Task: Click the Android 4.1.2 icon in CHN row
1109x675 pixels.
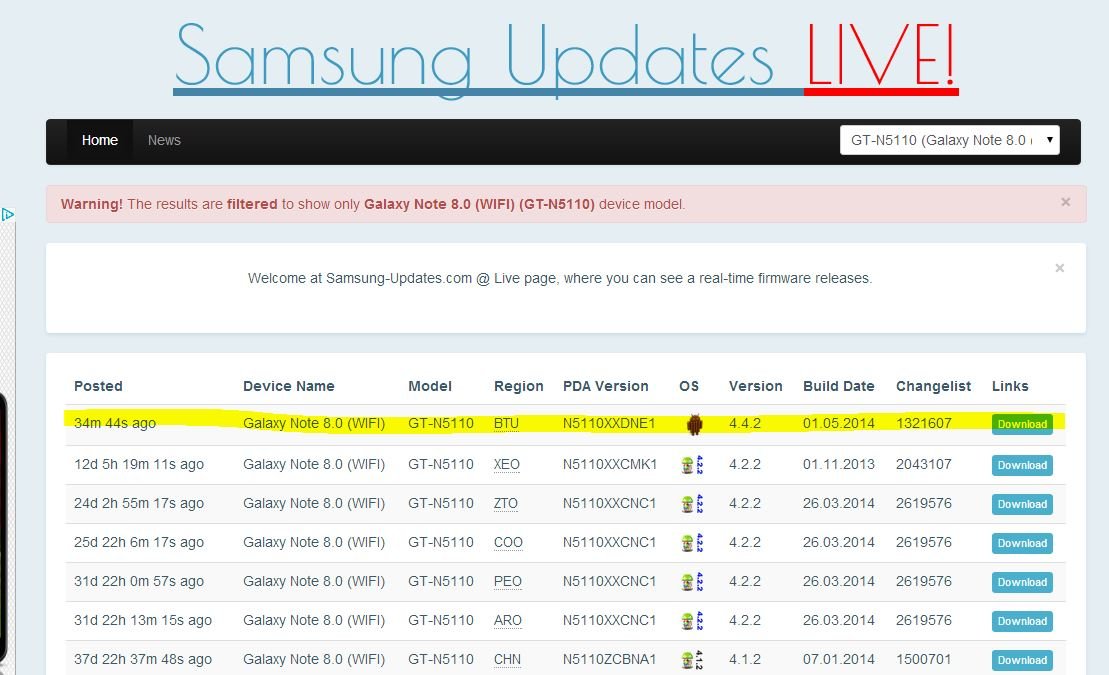Action: pyautogui.click(x=692, y=659)
